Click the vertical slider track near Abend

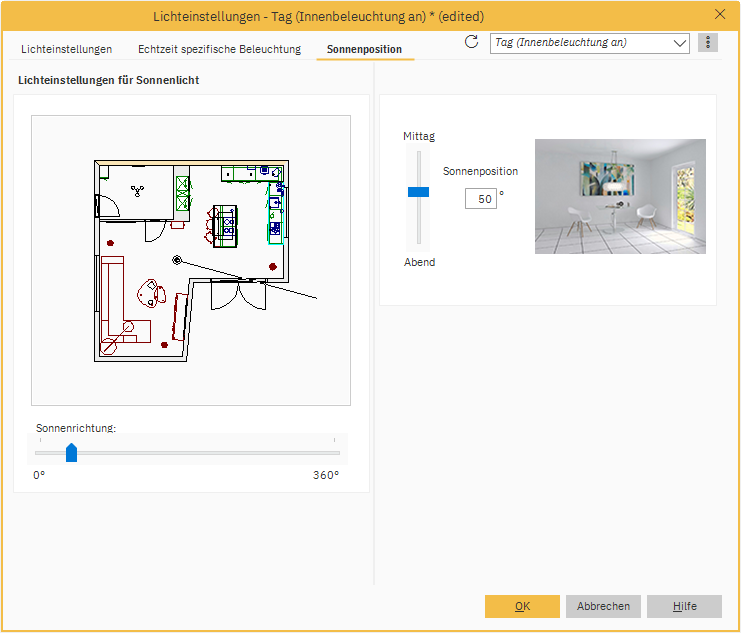pyautogui.click(x=418, y=233)
